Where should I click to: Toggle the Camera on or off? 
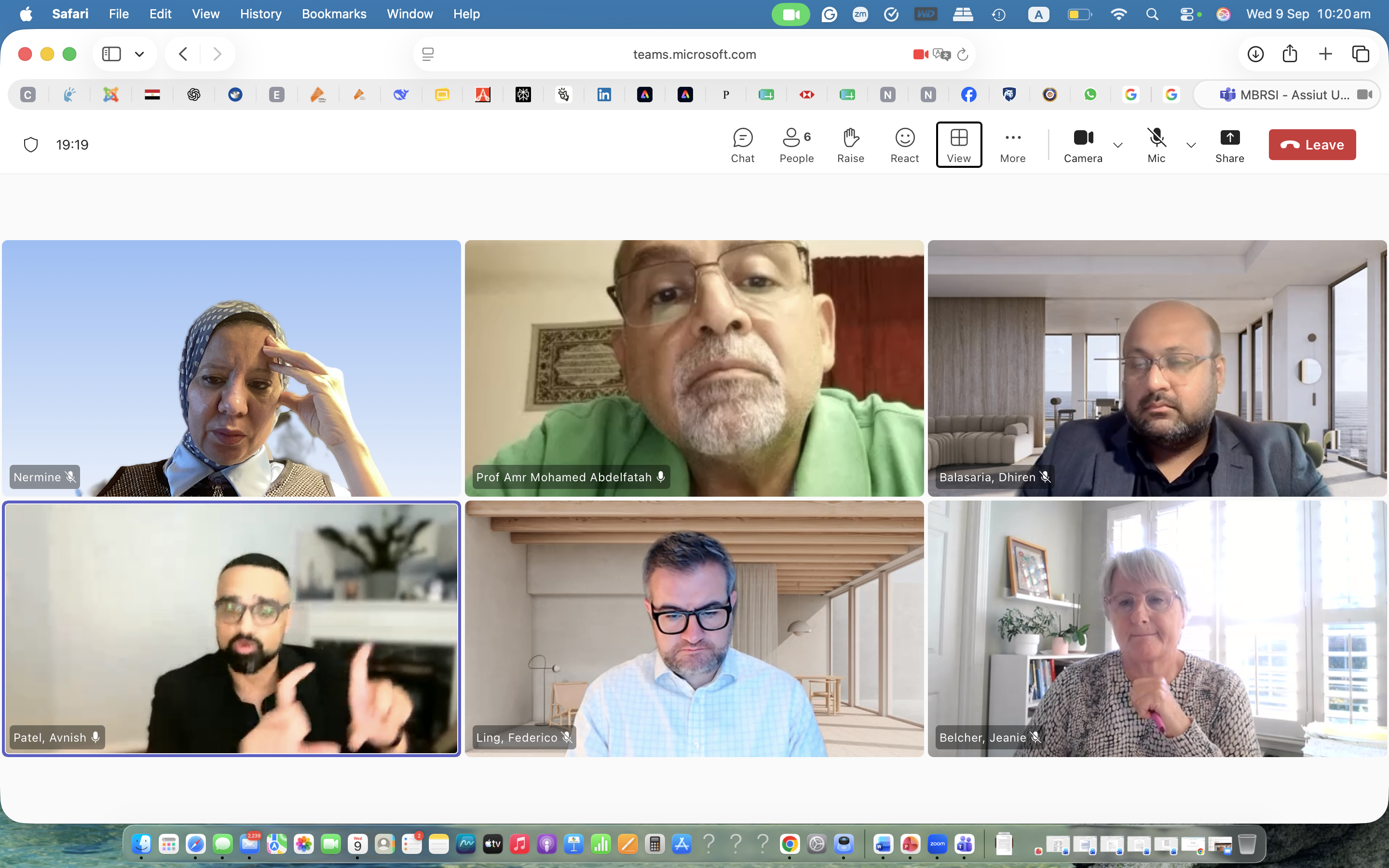(1083, 145)
